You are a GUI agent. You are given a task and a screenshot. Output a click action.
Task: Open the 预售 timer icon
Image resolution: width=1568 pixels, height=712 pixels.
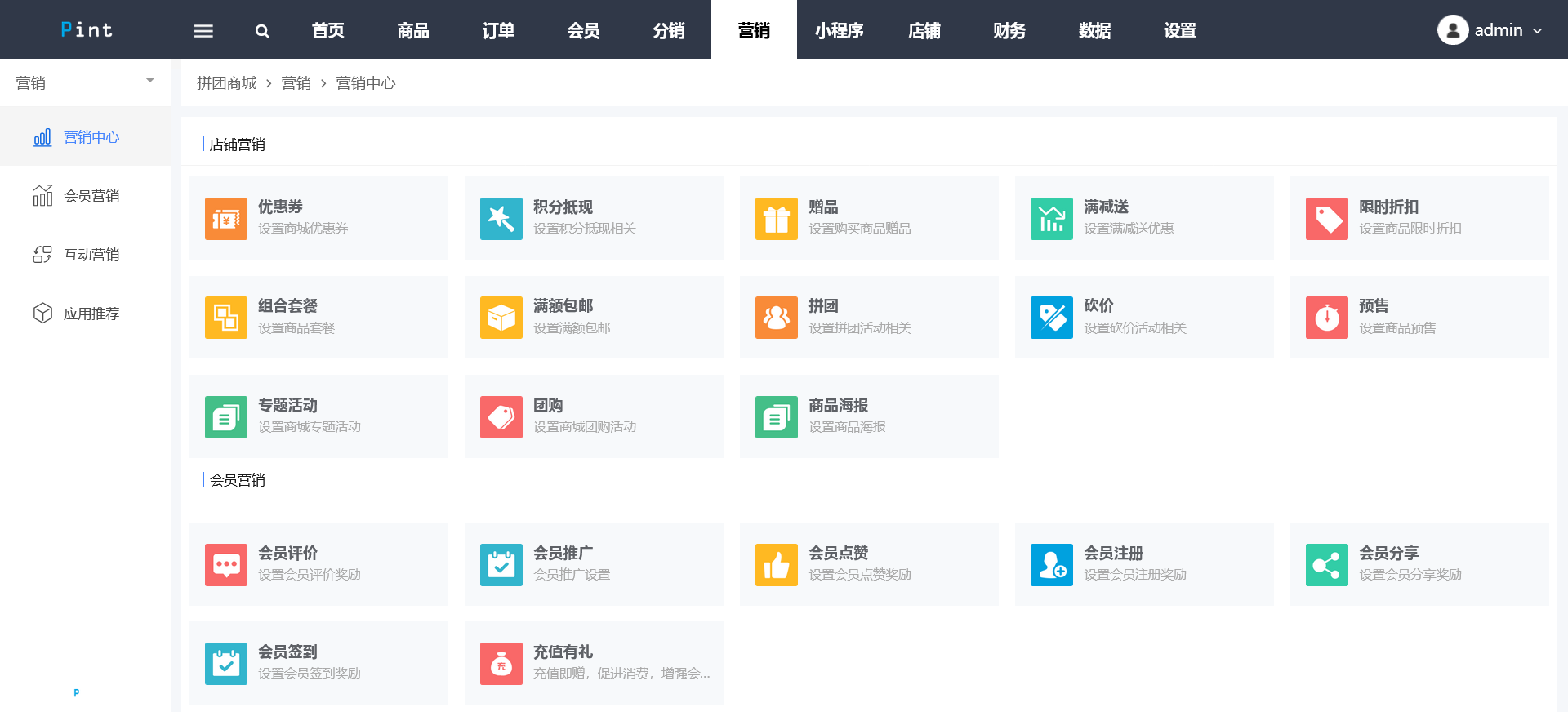click(1327, 318)
